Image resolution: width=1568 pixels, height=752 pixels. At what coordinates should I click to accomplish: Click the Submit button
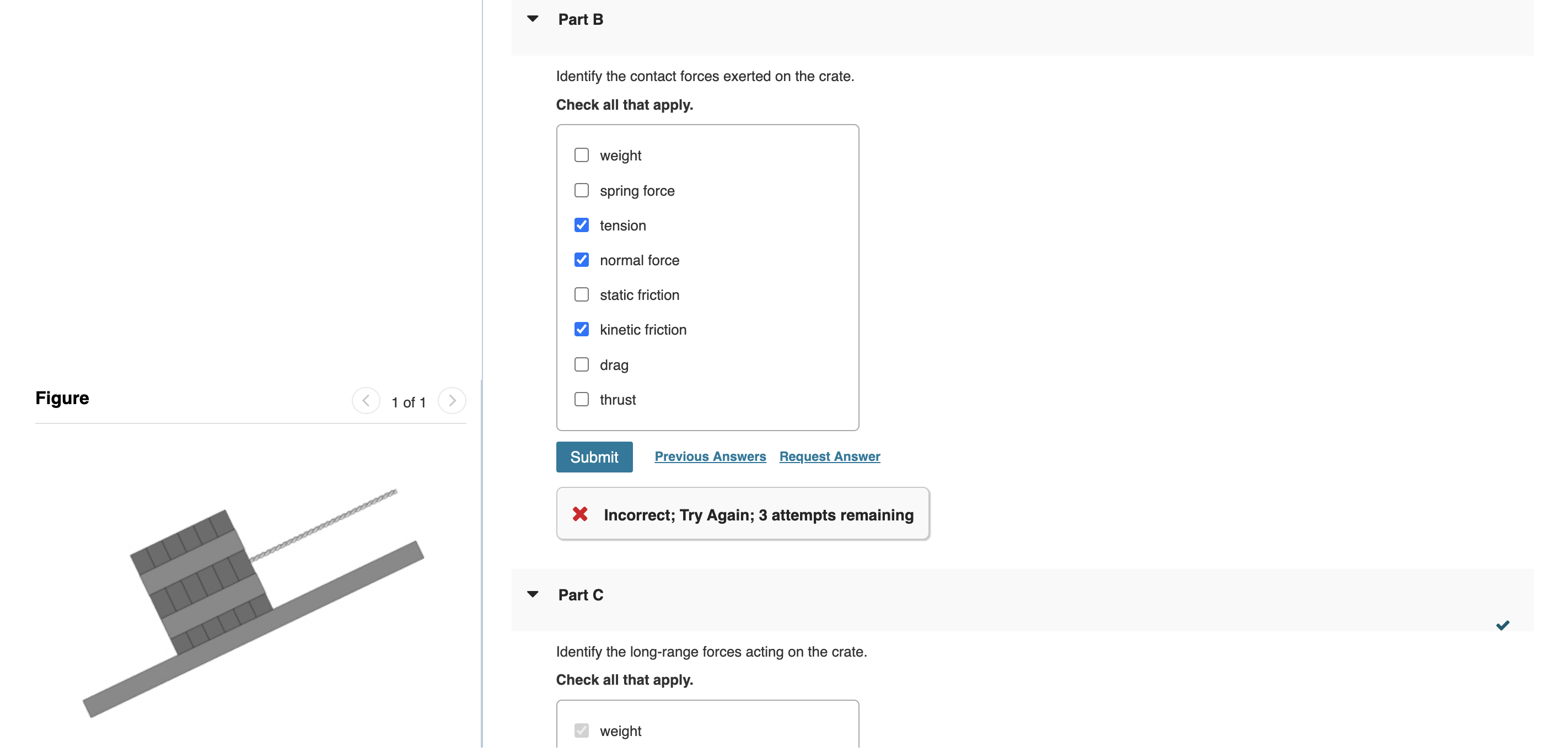(x=594, y=456)
